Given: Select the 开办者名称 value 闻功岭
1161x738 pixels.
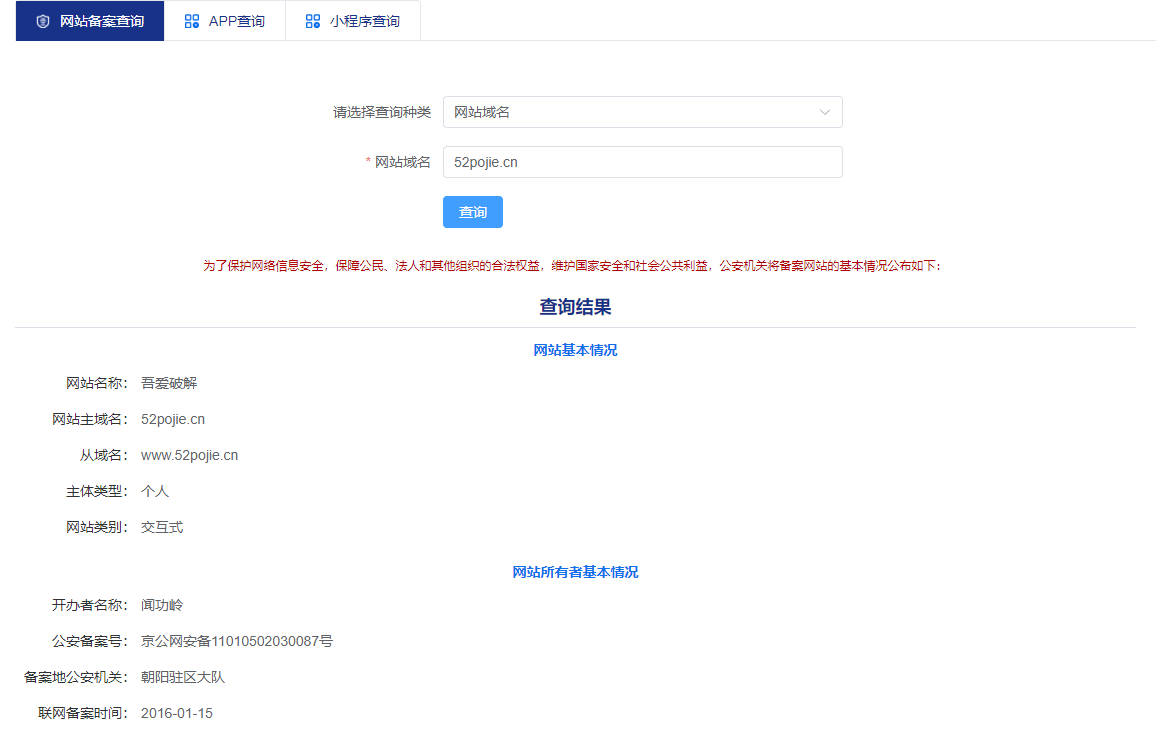Looking at the screenshot, I should coord(162,606).
